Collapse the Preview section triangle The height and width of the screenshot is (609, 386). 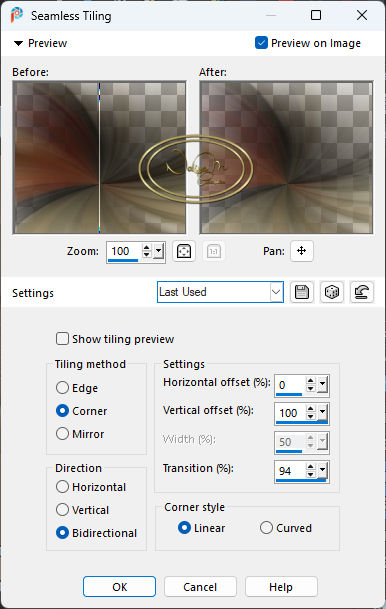18,43
